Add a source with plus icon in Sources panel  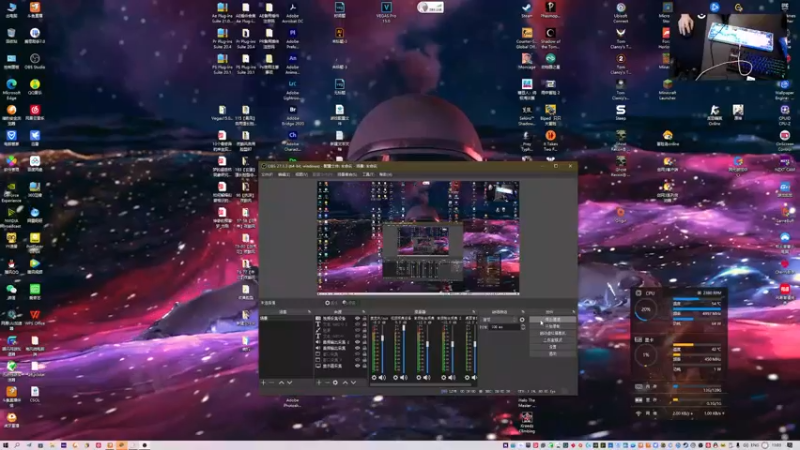point(319,383)
